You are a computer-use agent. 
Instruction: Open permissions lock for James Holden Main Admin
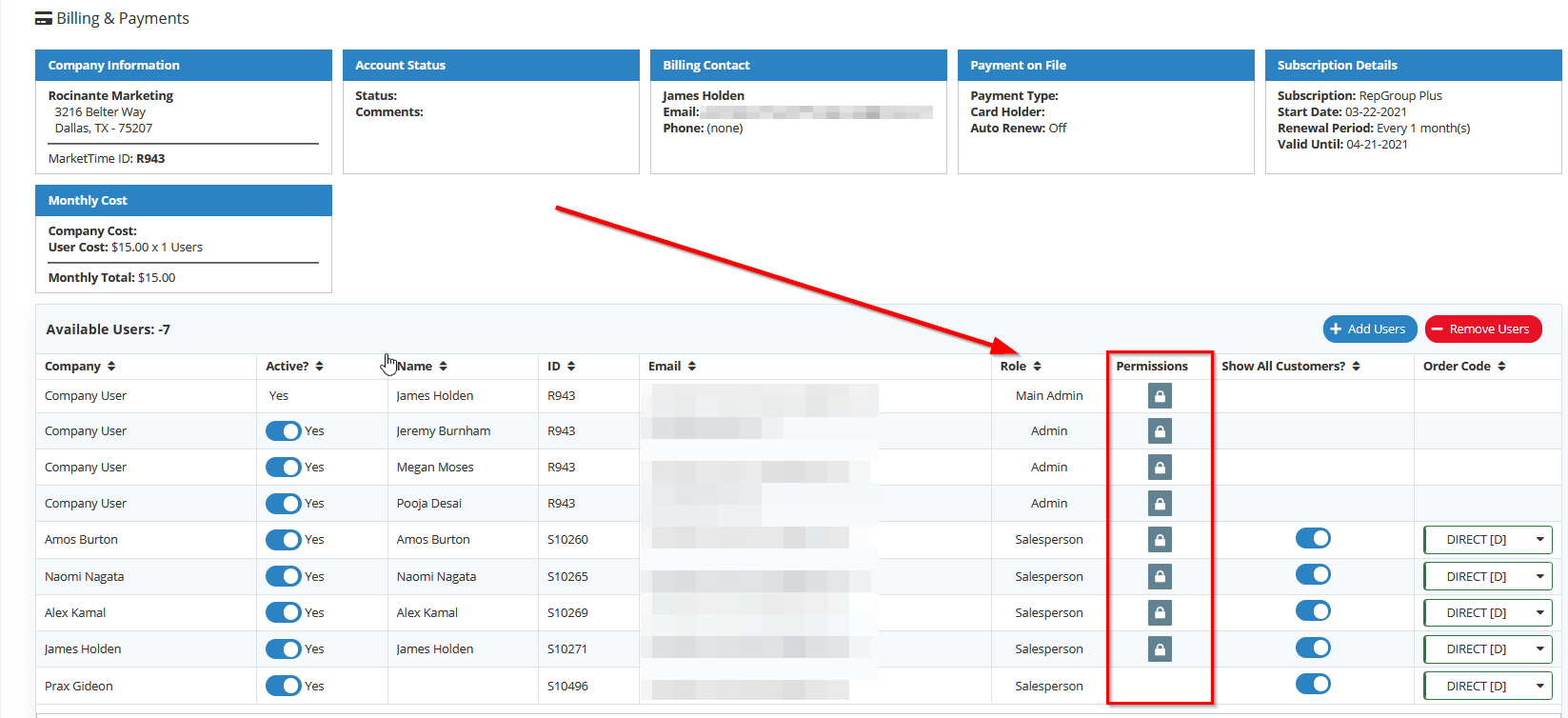(1159, 395)
